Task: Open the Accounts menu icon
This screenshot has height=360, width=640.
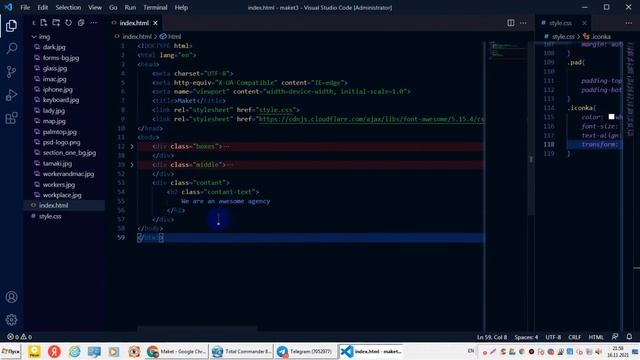Action: tap(11, 297)
